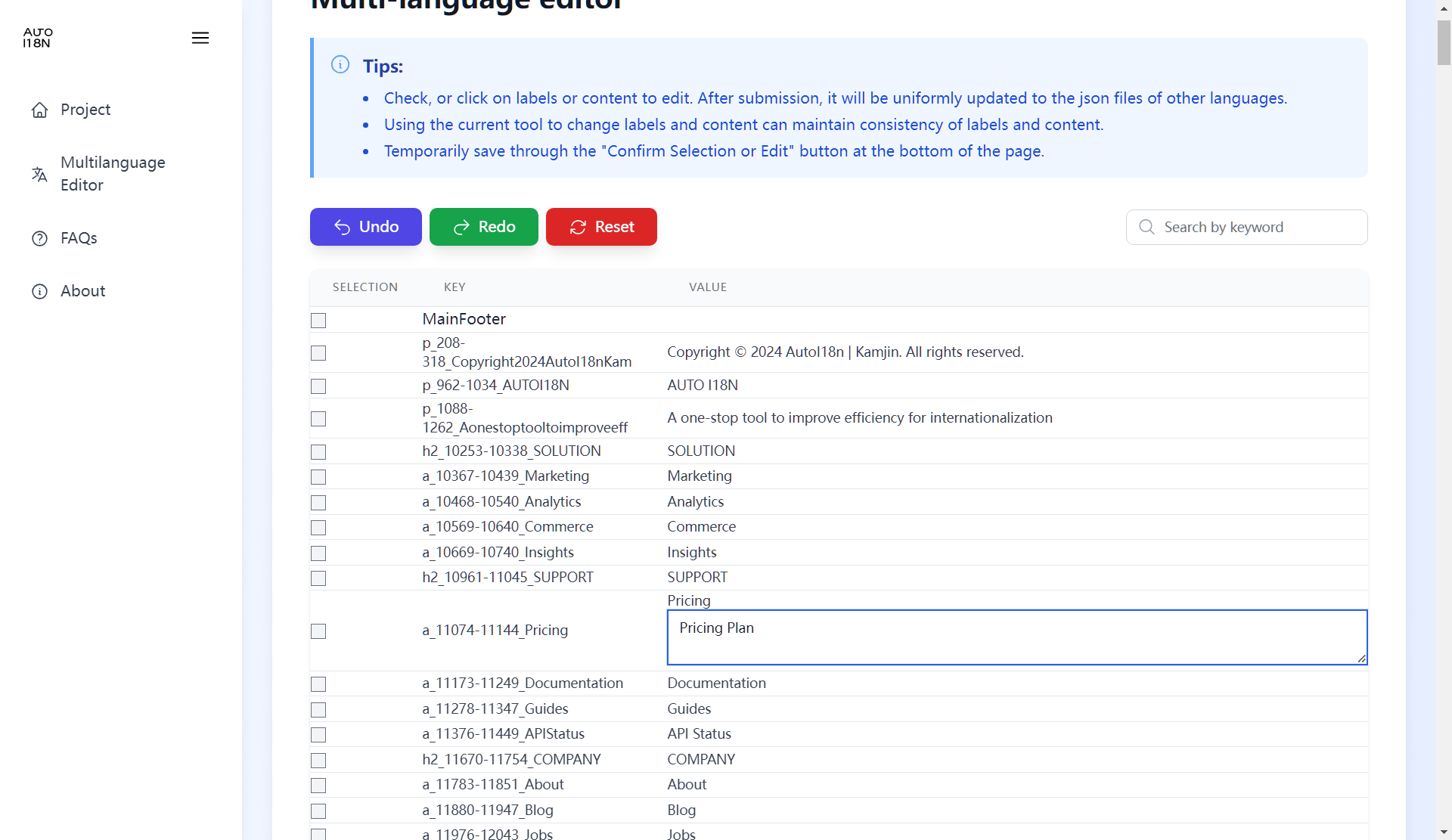Image resolution: width=1452 pixels, height=840 pixels.
Task: Click the Multilanguage Editor translate icon
Action: tap(40, 175)
